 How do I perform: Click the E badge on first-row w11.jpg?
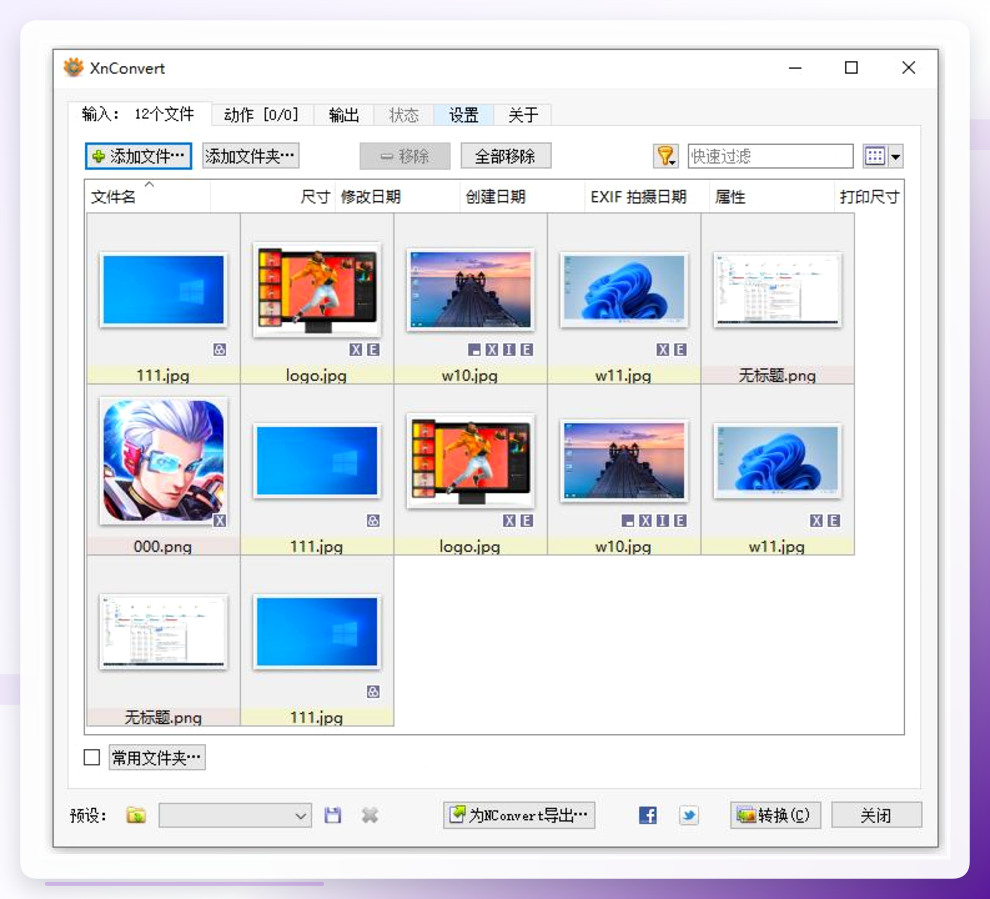[x=680, y=349]
